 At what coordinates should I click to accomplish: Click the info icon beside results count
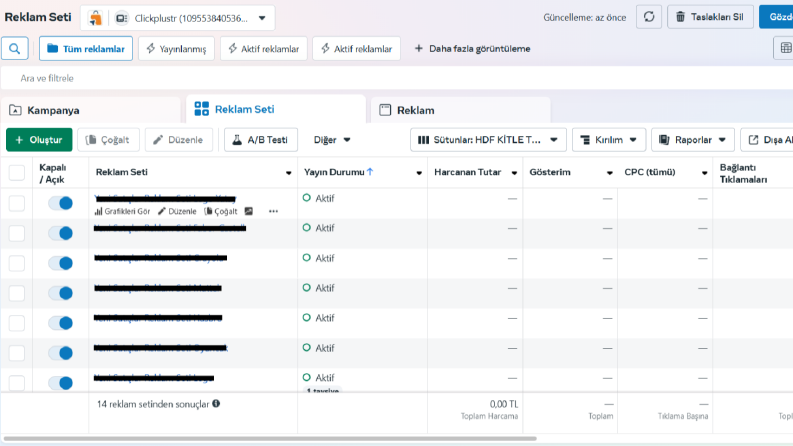point(216,404)
